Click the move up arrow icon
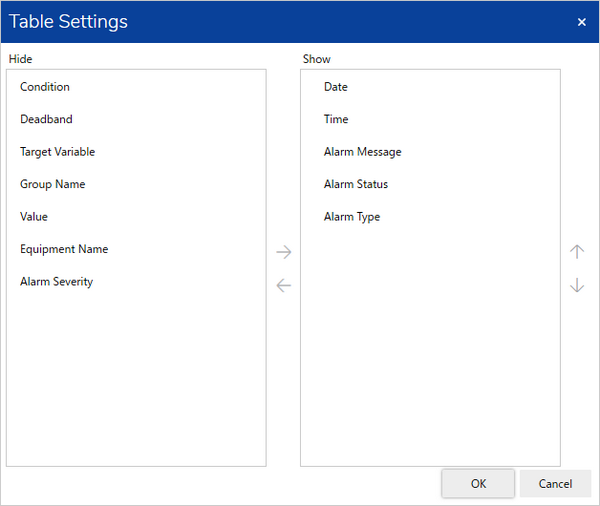Screen dimensions: 600x506 [577, 252]
